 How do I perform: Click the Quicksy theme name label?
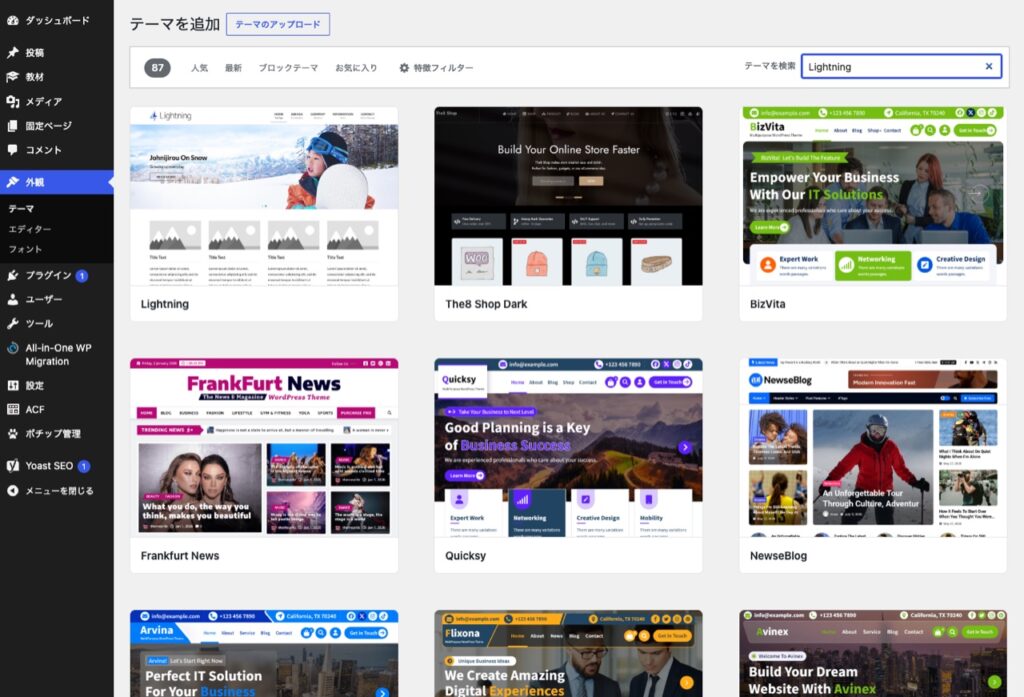(x=465, y=555)
